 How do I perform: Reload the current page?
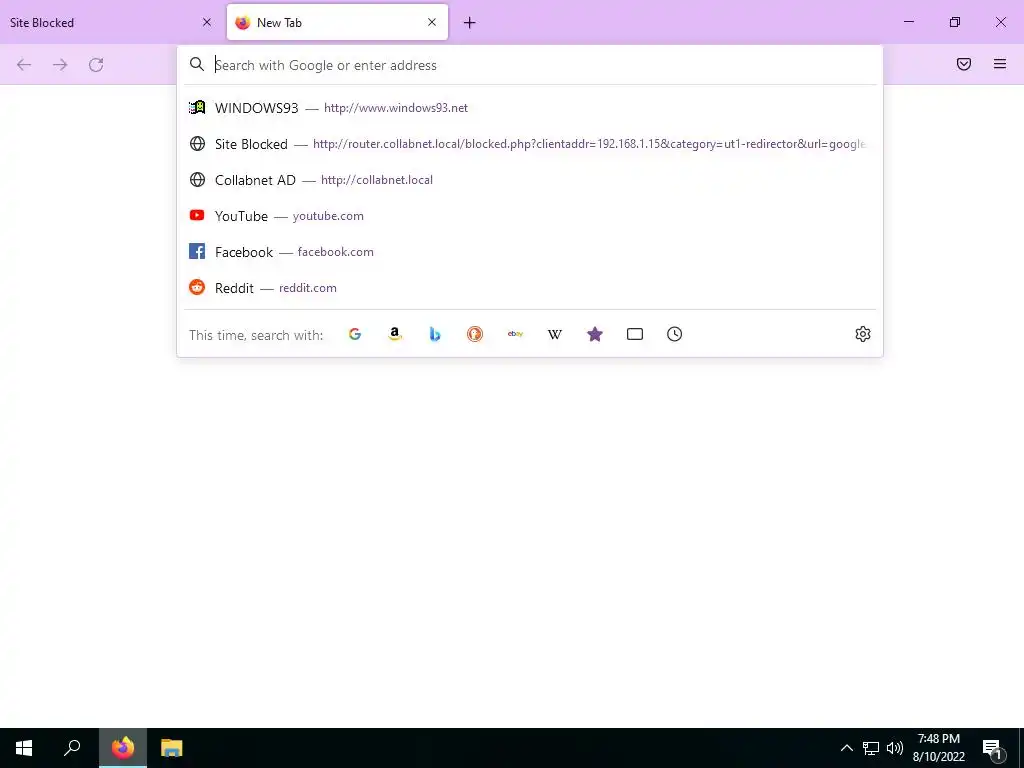[x=96, y=65]
